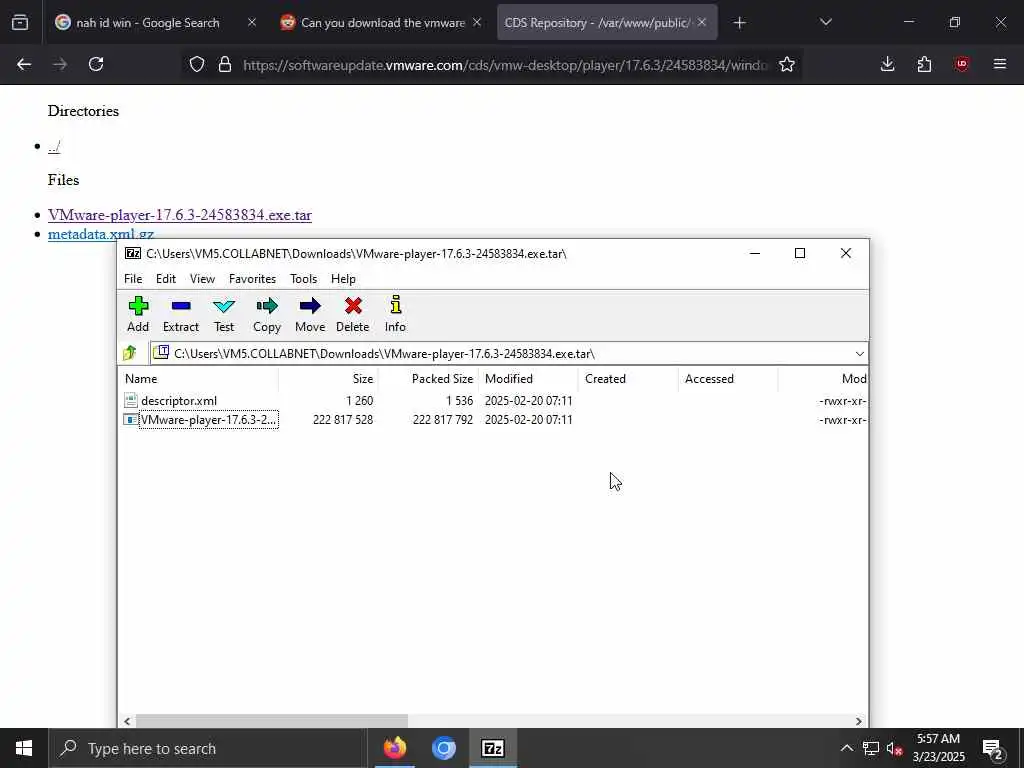Open the Tools menu in 7-Zip
The height and width of the screenshot is (768, 1024).
pyautogui.click(x=304, y=279)
